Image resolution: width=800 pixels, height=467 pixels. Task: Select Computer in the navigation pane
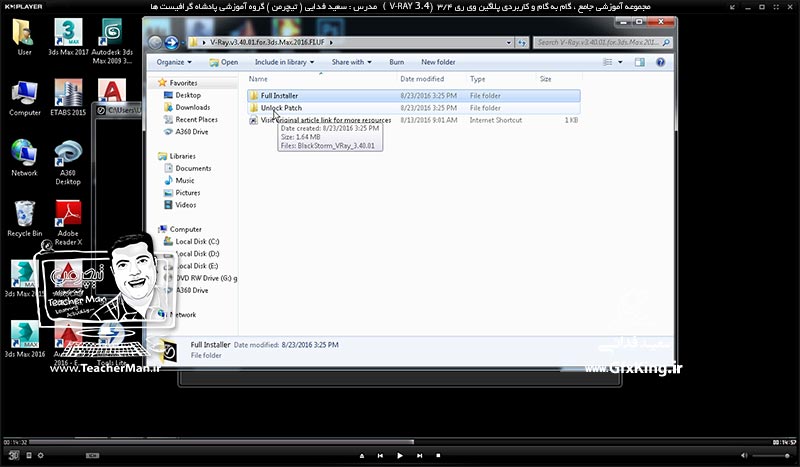(180, 230)
